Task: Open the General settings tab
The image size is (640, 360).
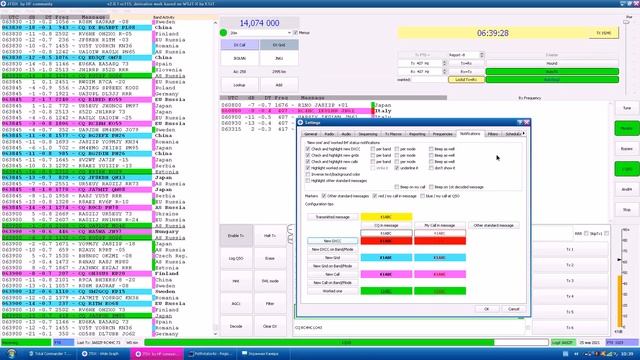Action: 311,134
